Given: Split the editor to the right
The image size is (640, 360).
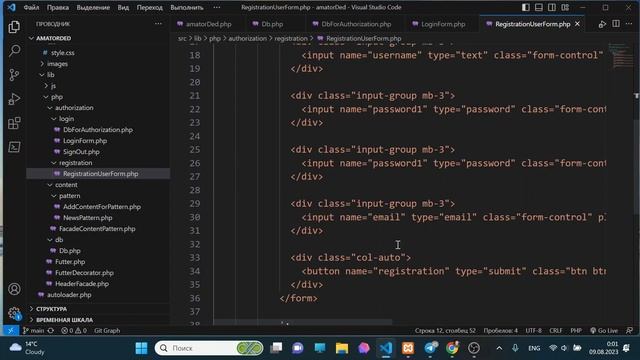Looking at the screenshot, I should tap(616, 24).
